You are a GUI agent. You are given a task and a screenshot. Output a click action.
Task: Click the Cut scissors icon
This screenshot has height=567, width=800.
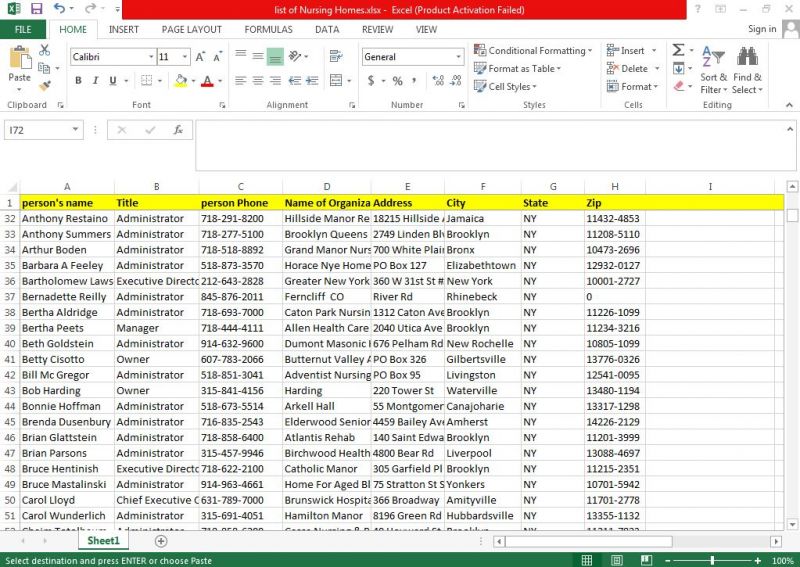pos(45,50)
